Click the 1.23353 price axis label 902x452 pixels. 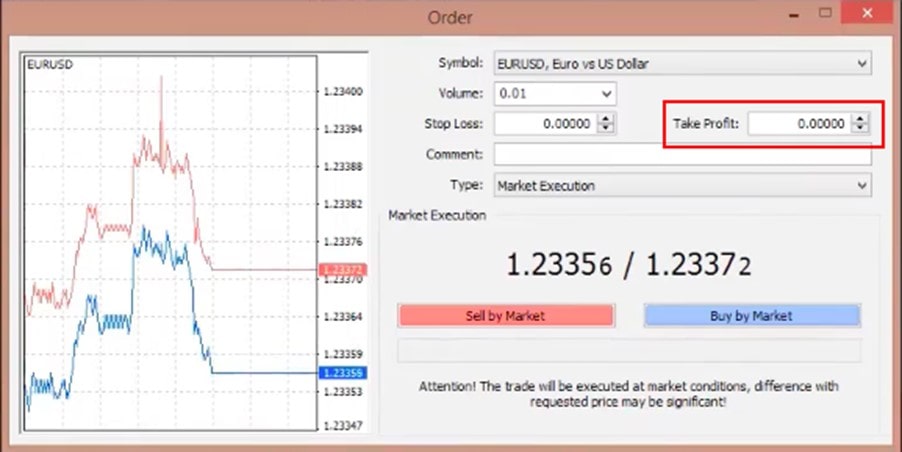click(x=343, y=392)
